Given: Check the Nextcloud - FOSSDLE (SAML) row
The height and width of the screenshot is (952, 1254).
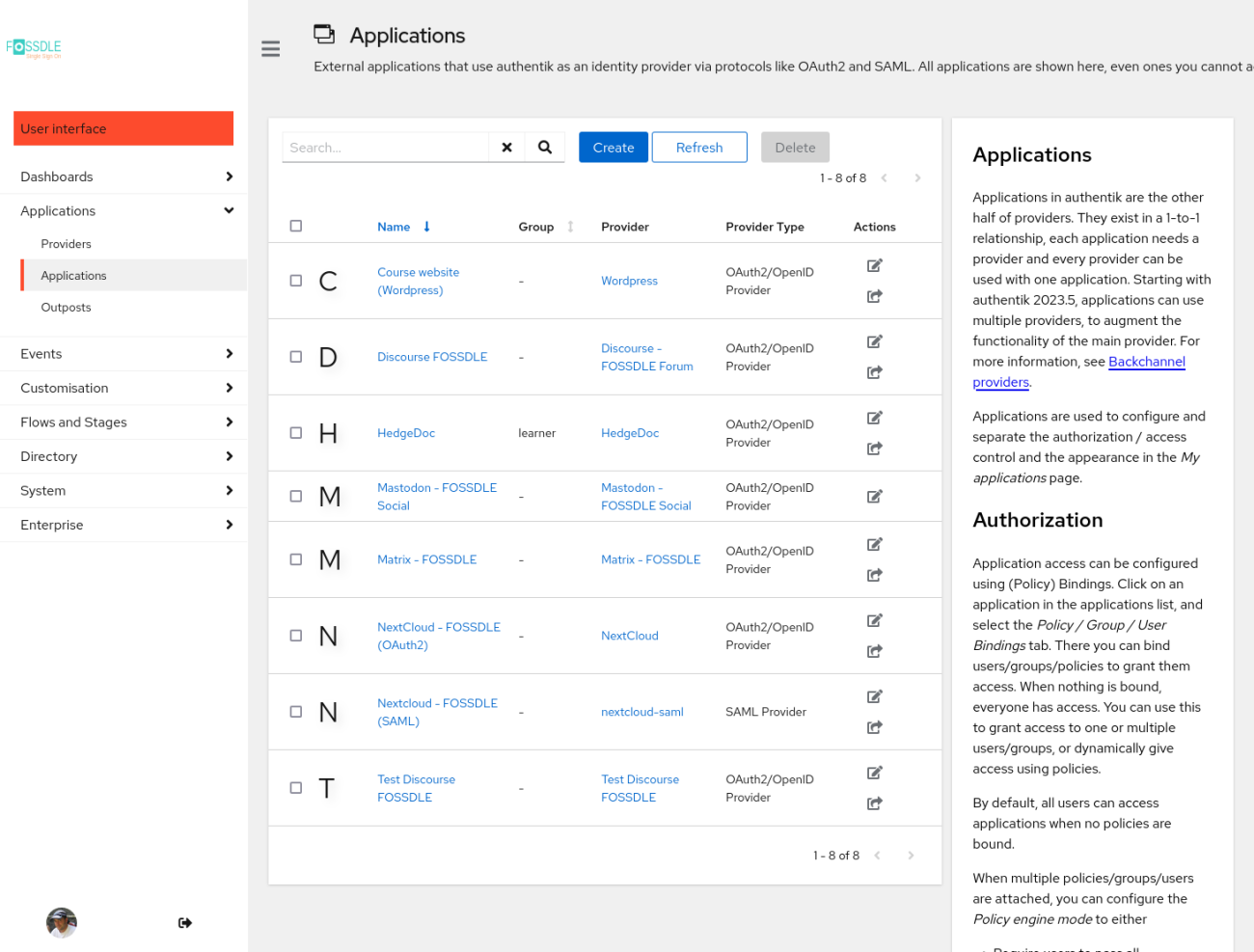Looking at the screenshot, I should [x=296, y=712].
